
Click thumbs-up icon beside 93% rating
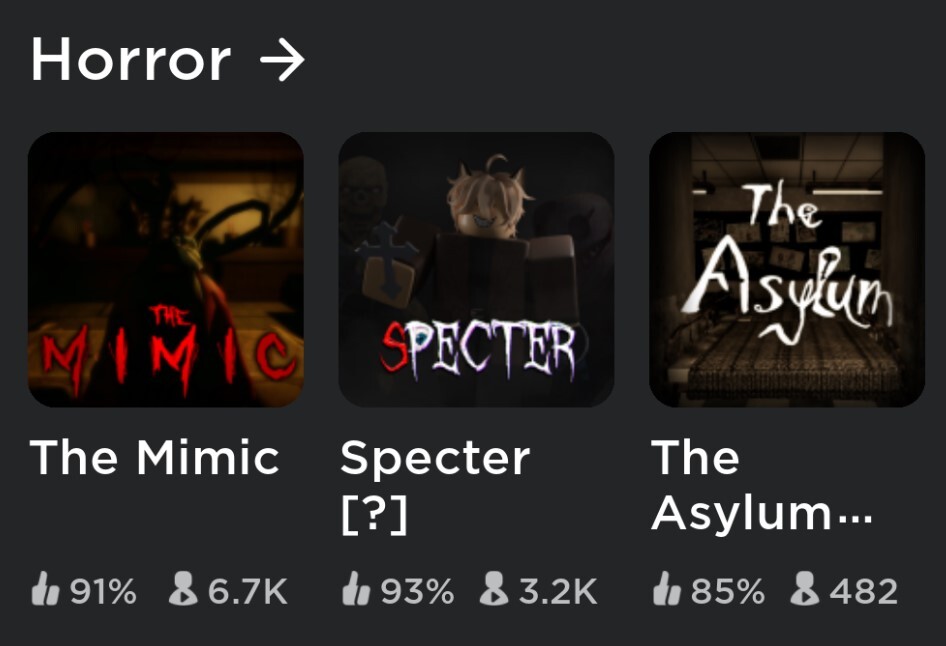pyautogui.click(x=356, y=589)
